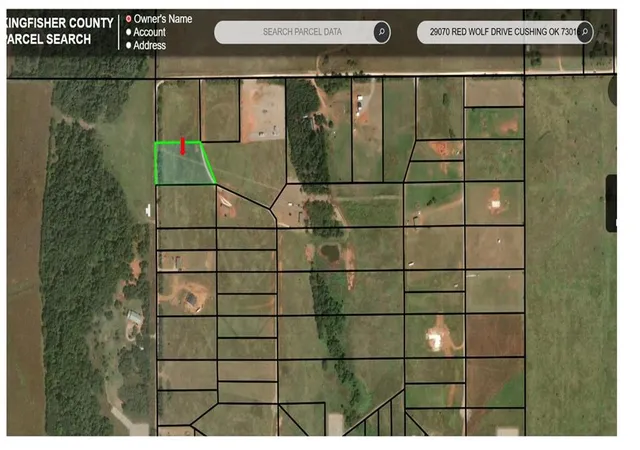Select the Account radio option
The width and height of the screenshot is (640, 450).
click(x=129, y=32)
